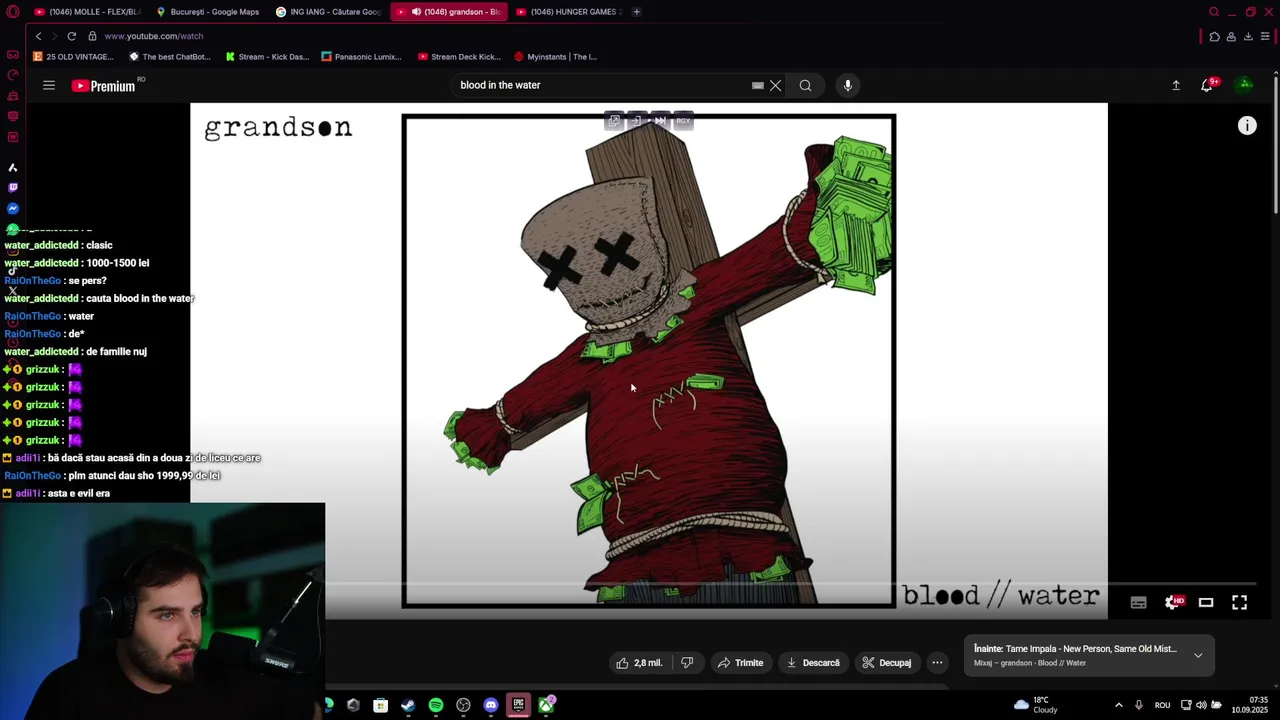Click the Trimite share button
The image size is (1280, 720).
742,663
